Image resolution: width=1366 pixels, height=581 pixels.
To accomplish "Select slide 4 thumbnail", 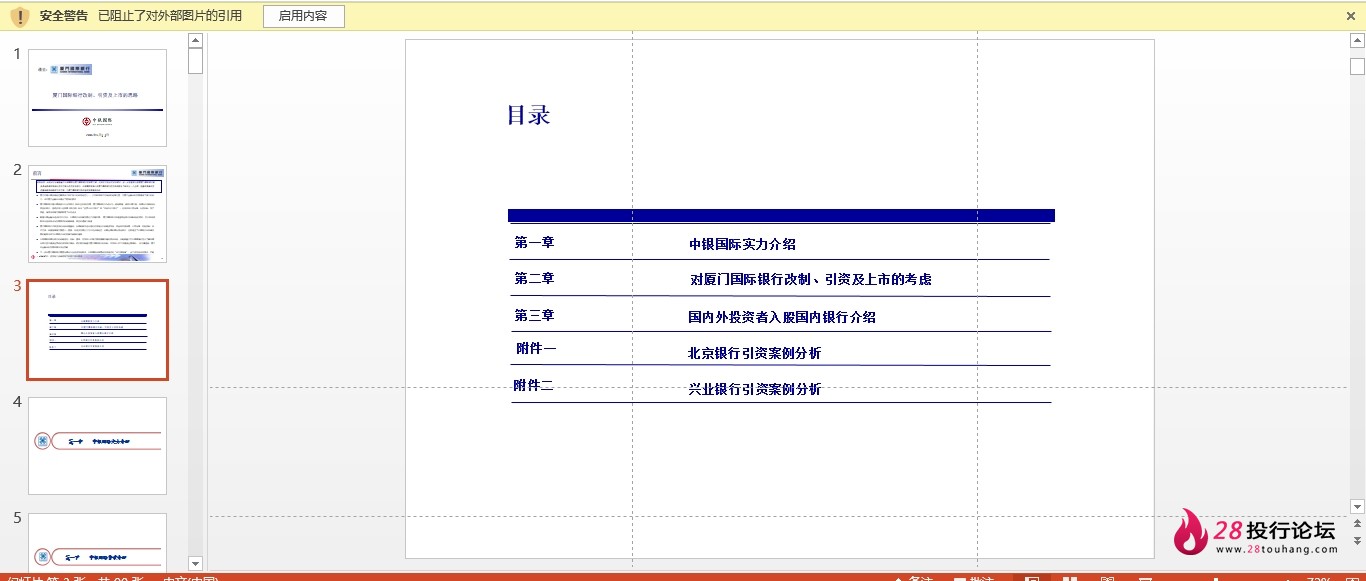I will (x=97, y=446).
